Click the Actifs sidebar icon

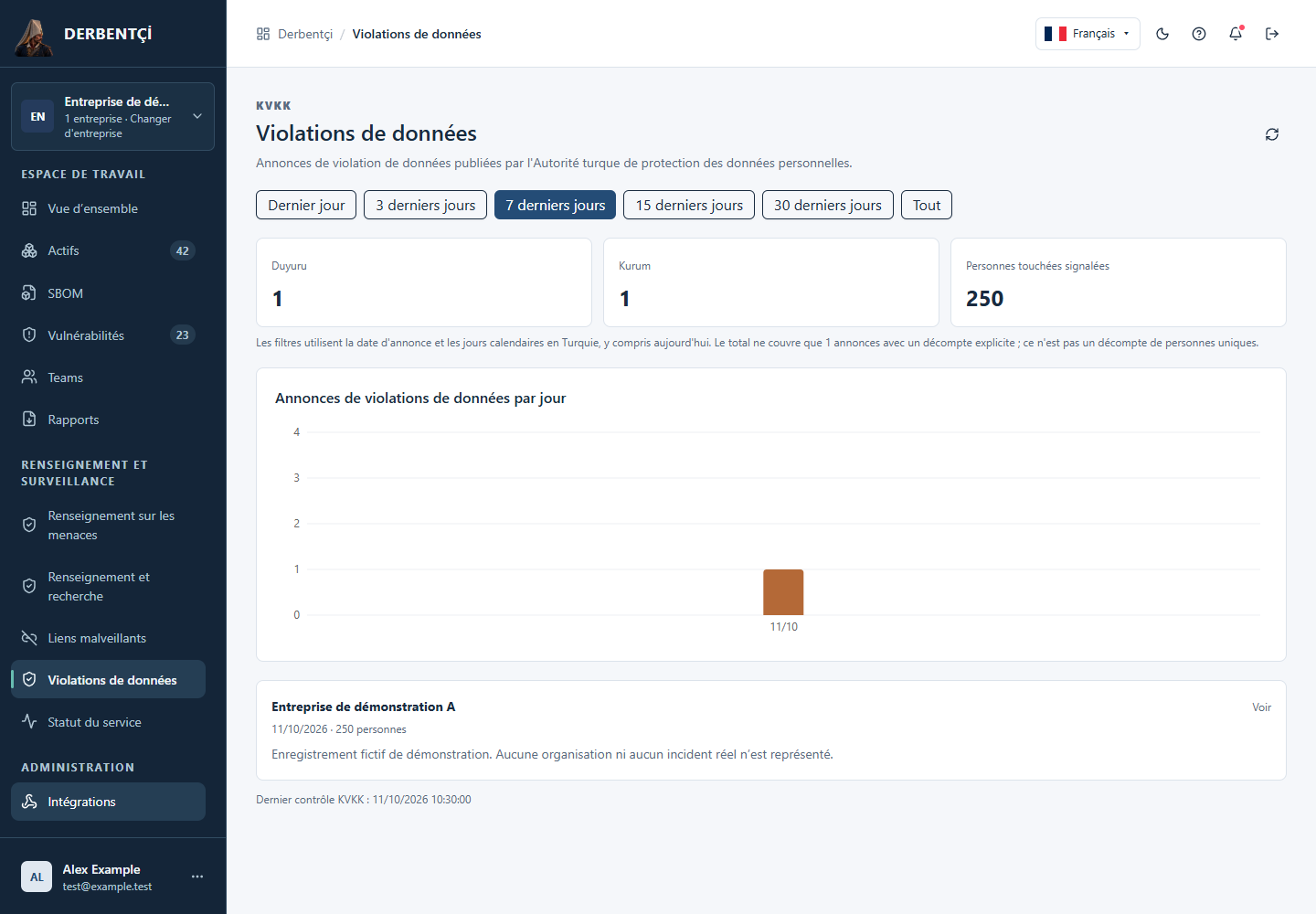[29, 250]
